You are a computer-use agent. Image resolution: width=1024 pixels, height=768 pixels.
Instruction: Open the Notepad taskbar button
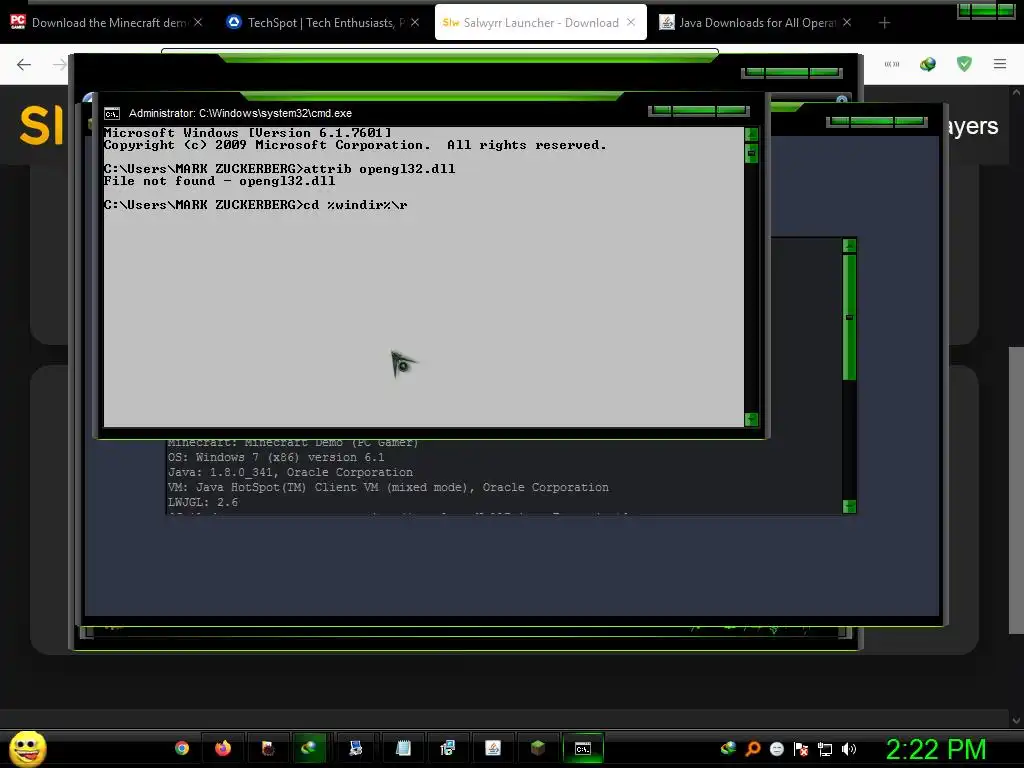point(403,748)
